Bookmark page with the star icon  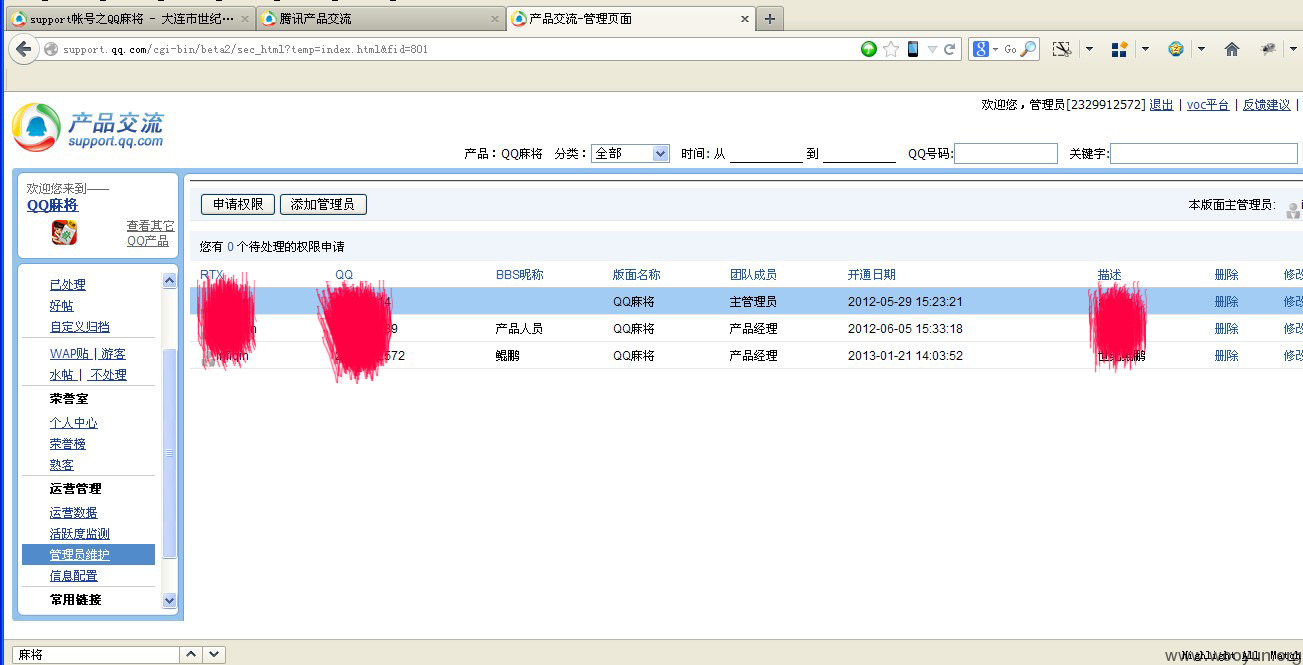(x=891, y=49)
